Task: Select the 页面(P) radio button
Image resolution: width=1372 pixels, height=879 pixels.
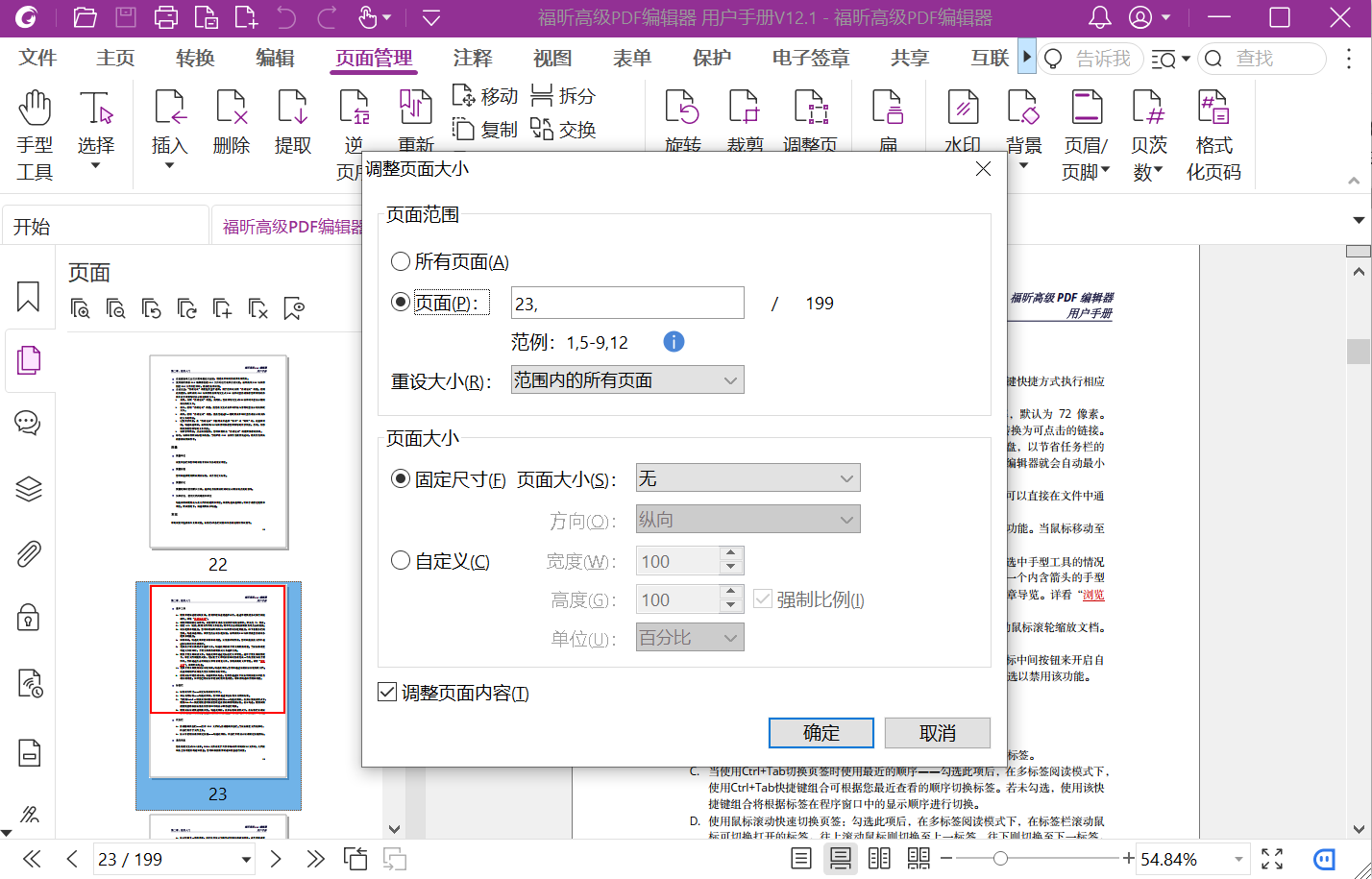Action: [401, 302]
